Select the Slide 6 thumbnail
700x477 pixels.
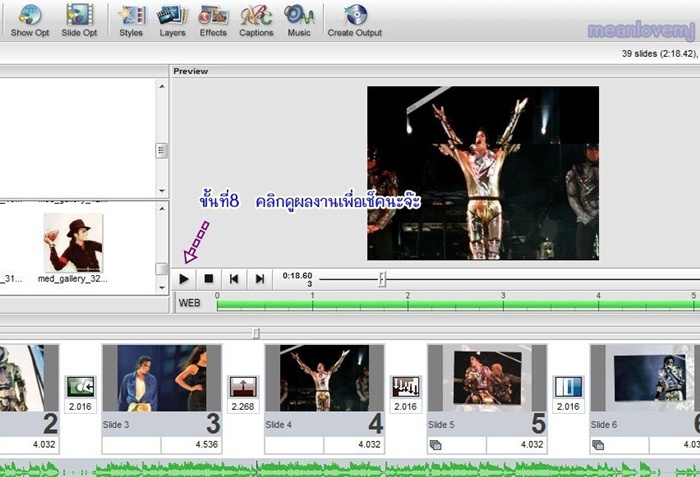point(645,378)
